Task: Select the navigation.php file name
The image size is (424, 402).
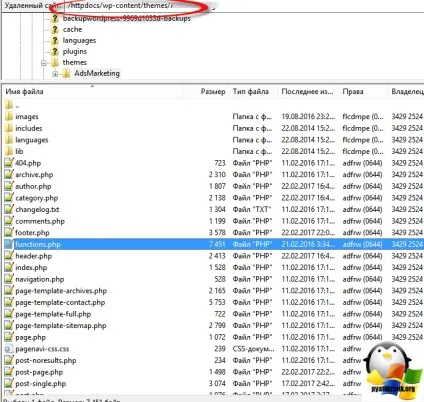Action: [40, 279]
